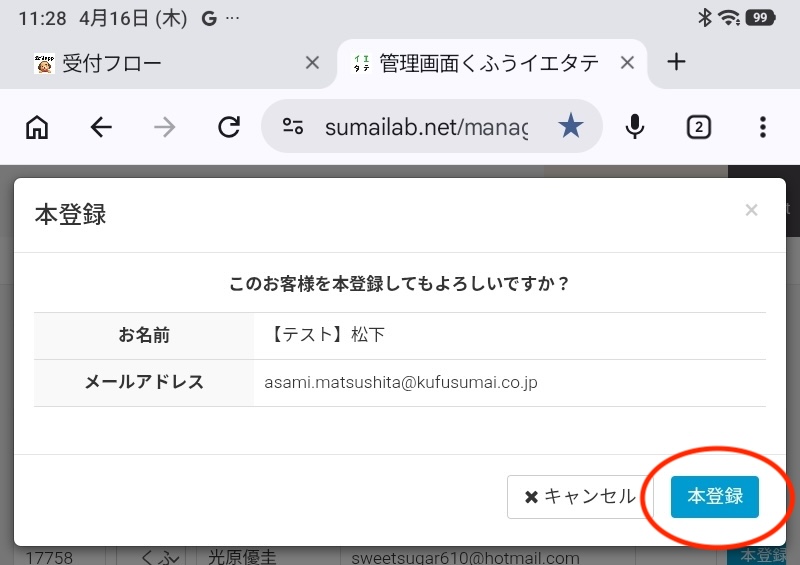Tap the browser Home icon
The height and width of the screenshot is (565, 800).
(x=37, y=127)
